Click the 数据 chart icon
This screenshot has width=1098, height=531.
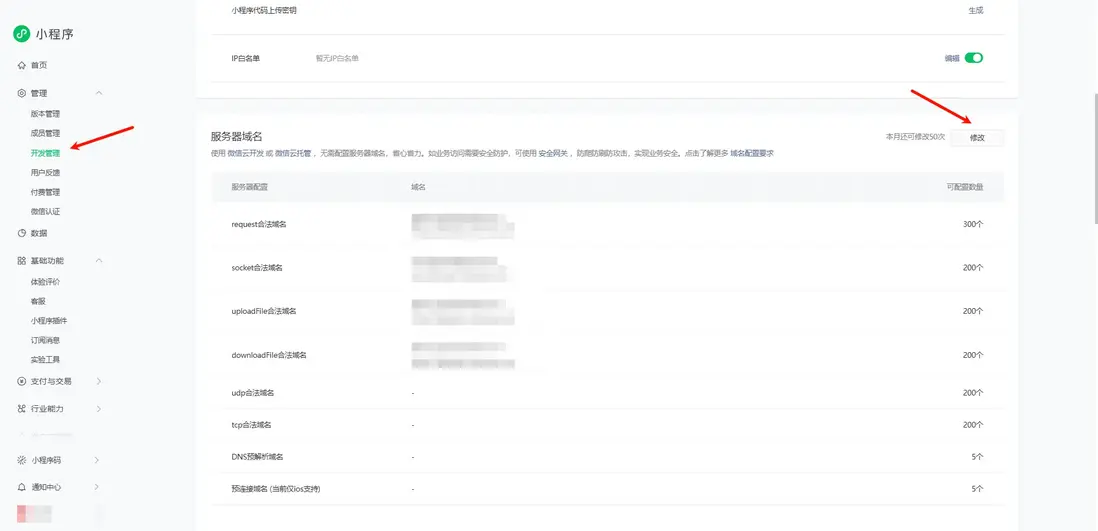point(22,233)
